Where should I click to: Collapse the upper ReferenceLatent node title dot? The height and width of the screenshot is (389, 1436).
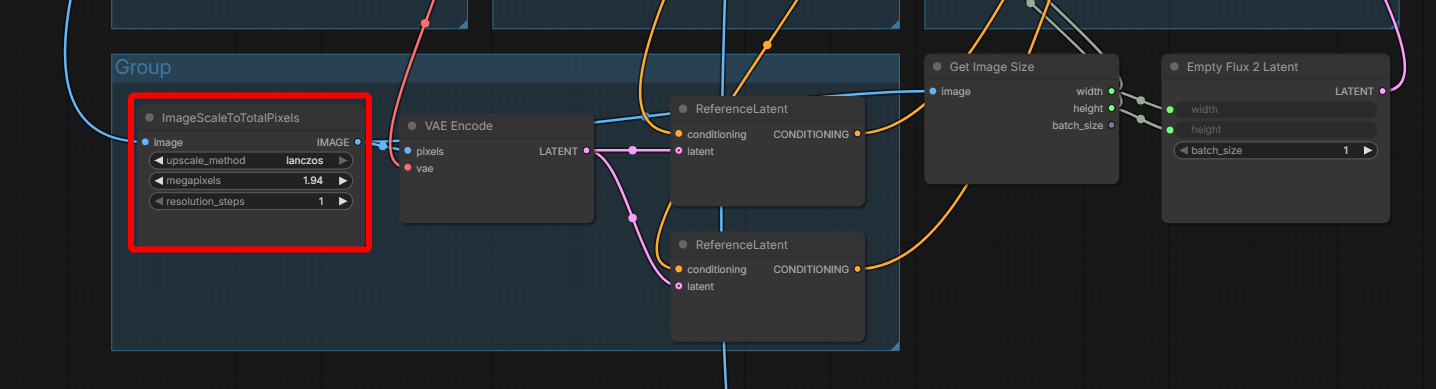683,109
